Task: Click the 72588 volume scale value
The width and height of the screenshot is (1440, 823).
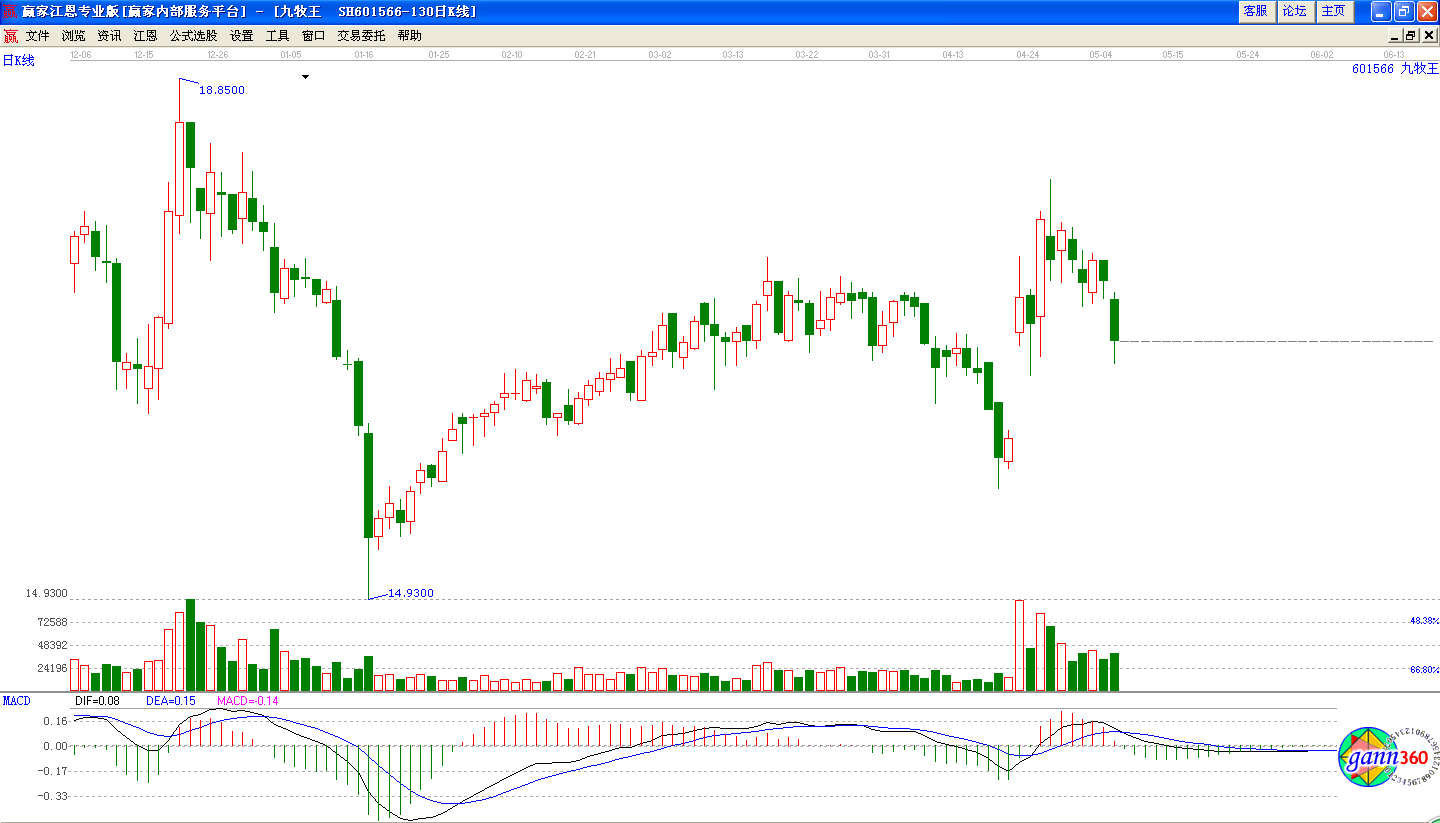Action: [51, 622]
